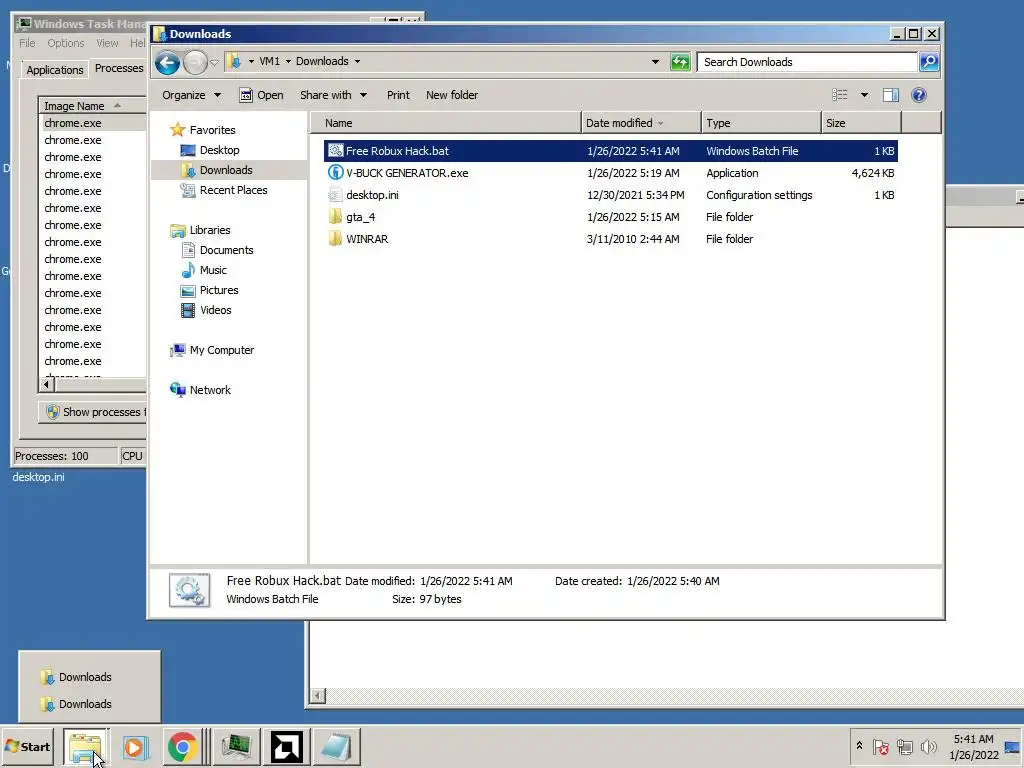Click the Start button
1024x768 pixels.
tap(27, 747)
